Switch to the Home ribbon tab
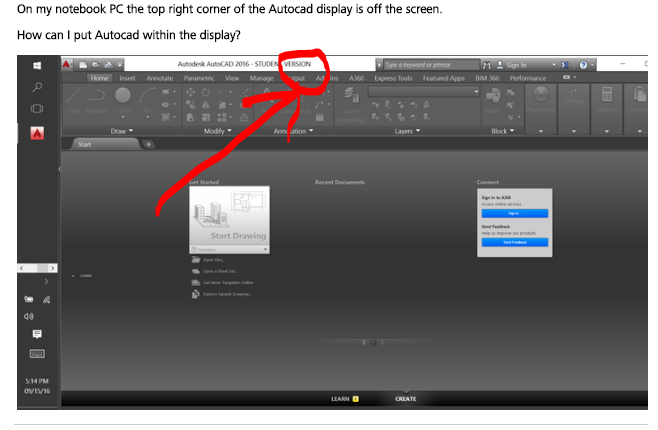 pos(99,78)
